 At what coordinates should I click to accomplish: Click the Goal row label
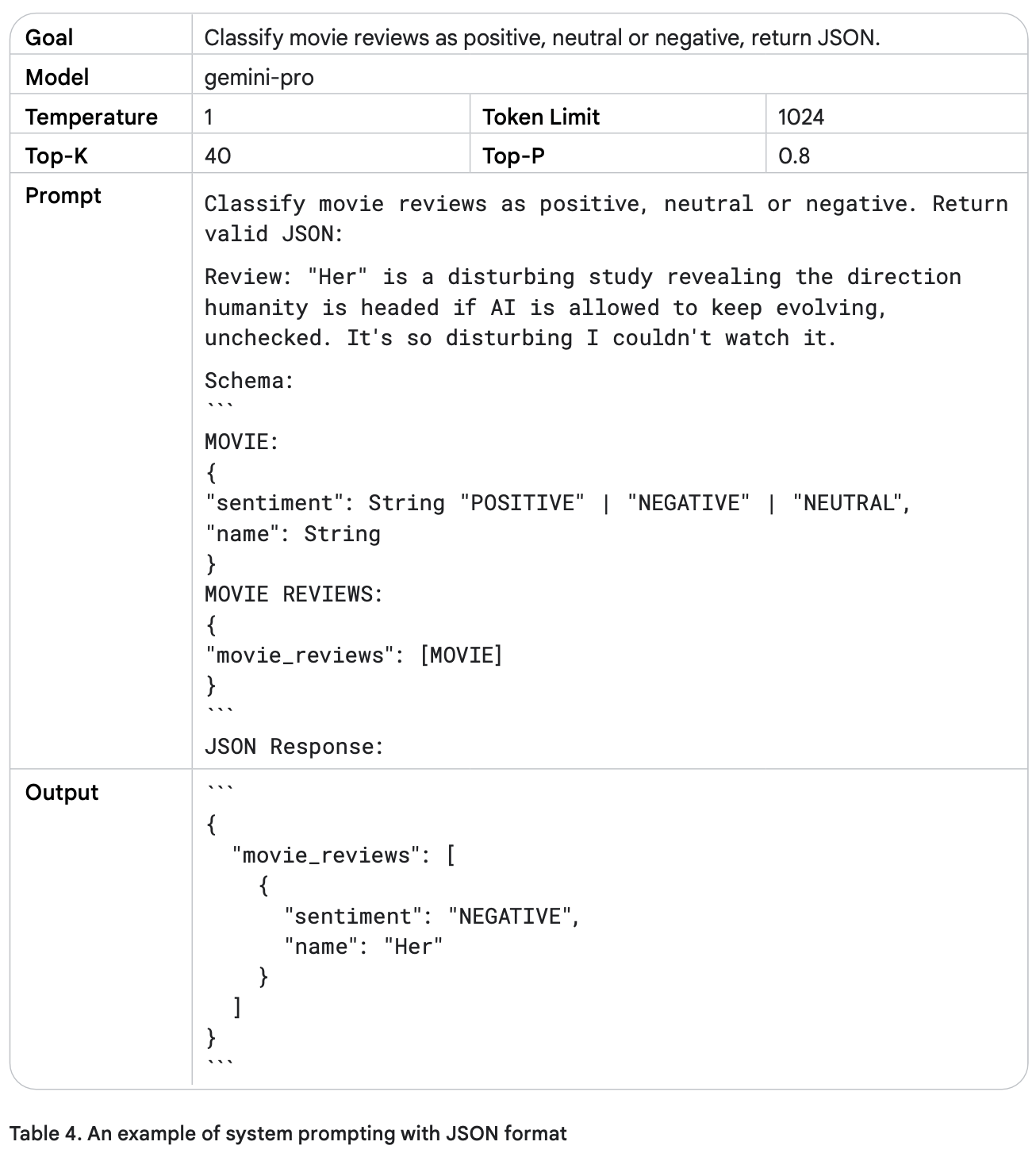pos(49,38)
